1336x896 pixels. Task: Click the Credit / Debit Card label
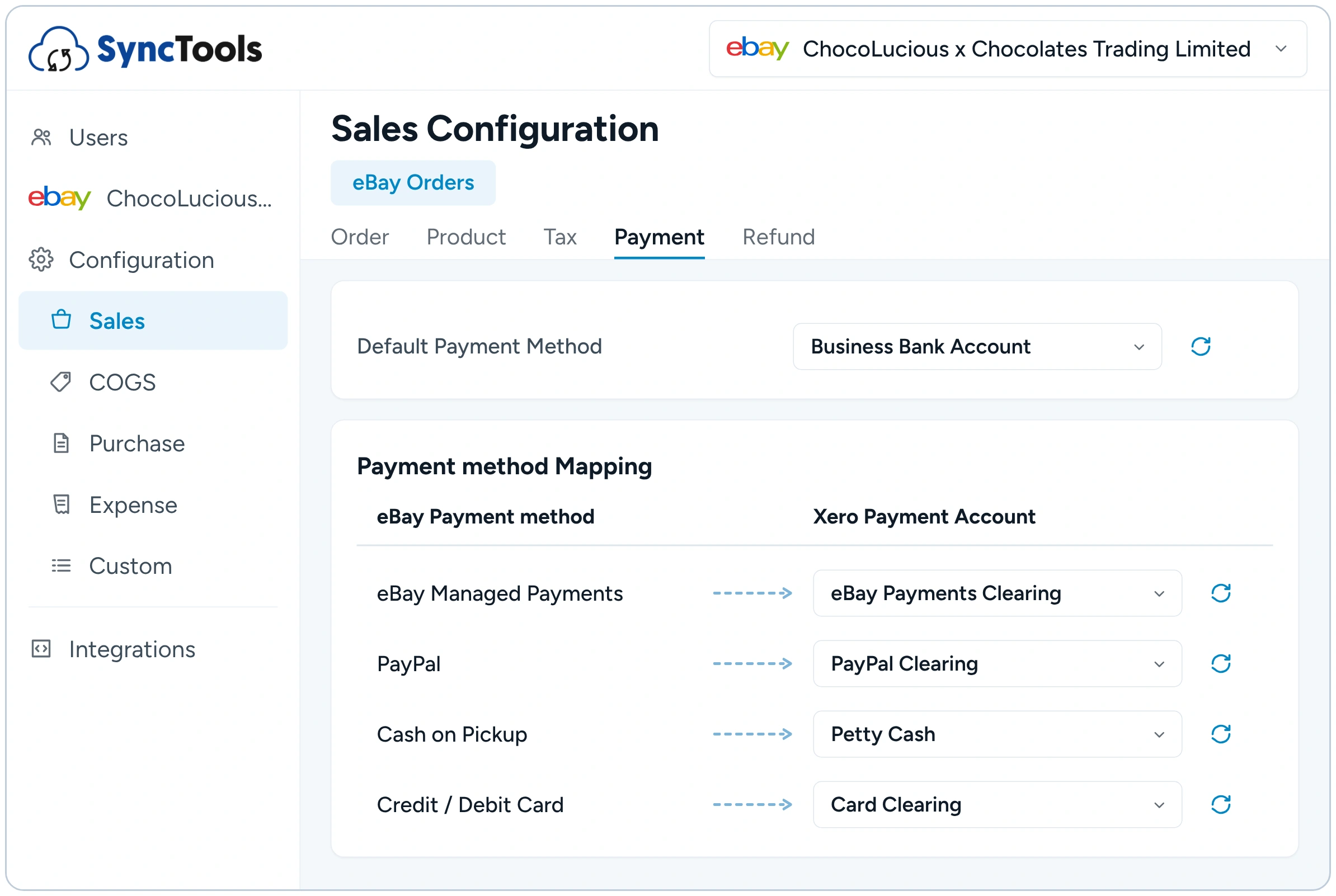coord(471,805)
